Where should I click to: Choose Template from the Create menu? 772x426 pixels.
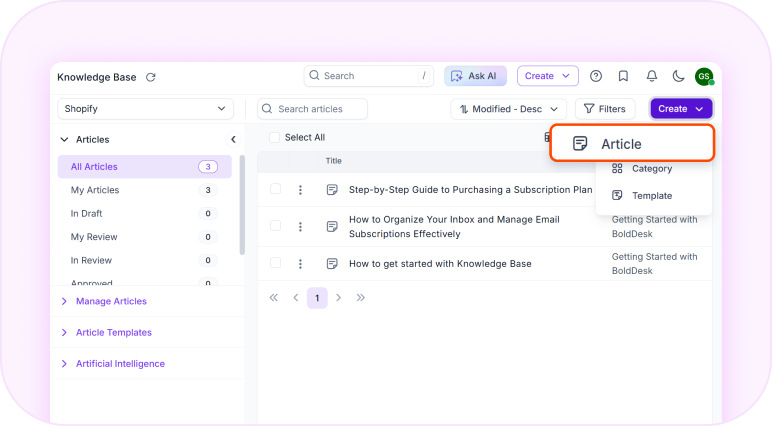click(x=654, y=196)
